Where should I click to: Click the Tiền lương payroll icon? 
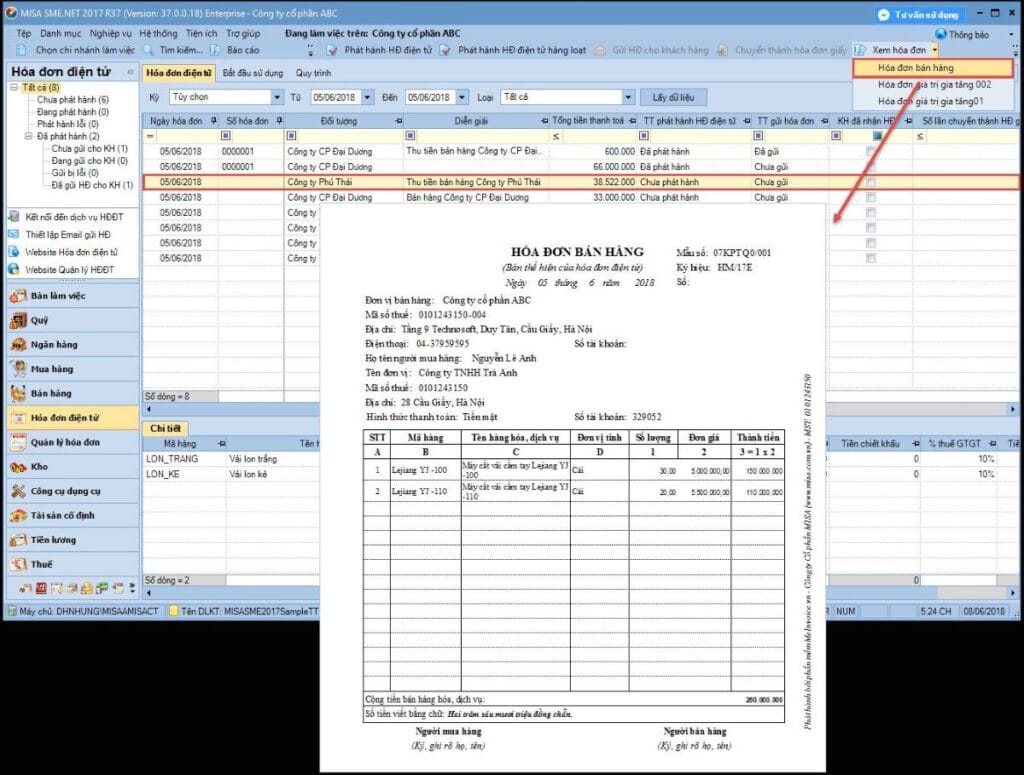pos(18,540)
